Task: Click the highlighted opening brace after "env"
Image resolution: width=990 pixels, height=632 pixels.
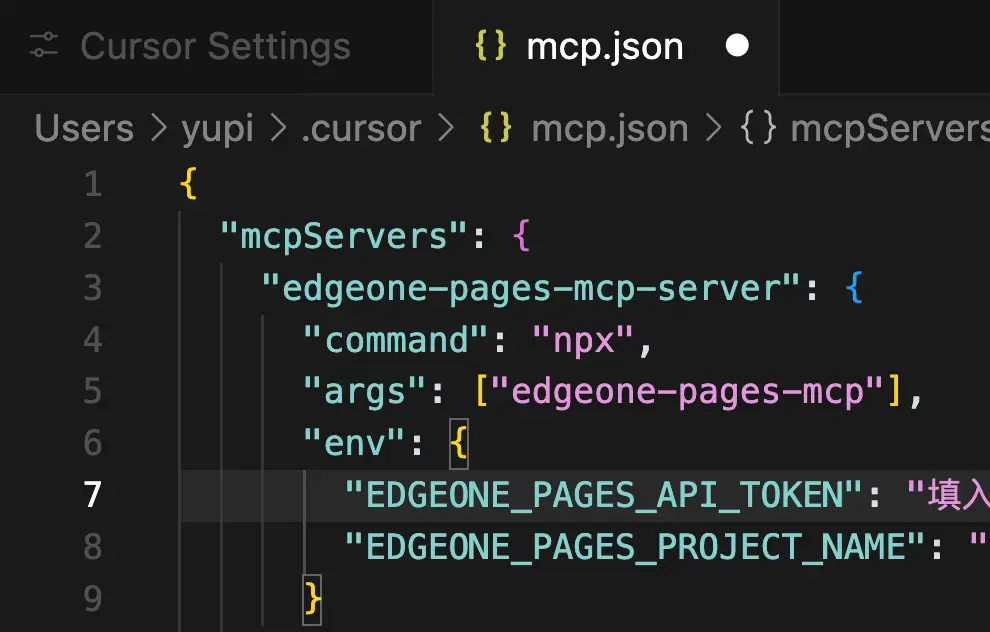Action: click(459, 443)
